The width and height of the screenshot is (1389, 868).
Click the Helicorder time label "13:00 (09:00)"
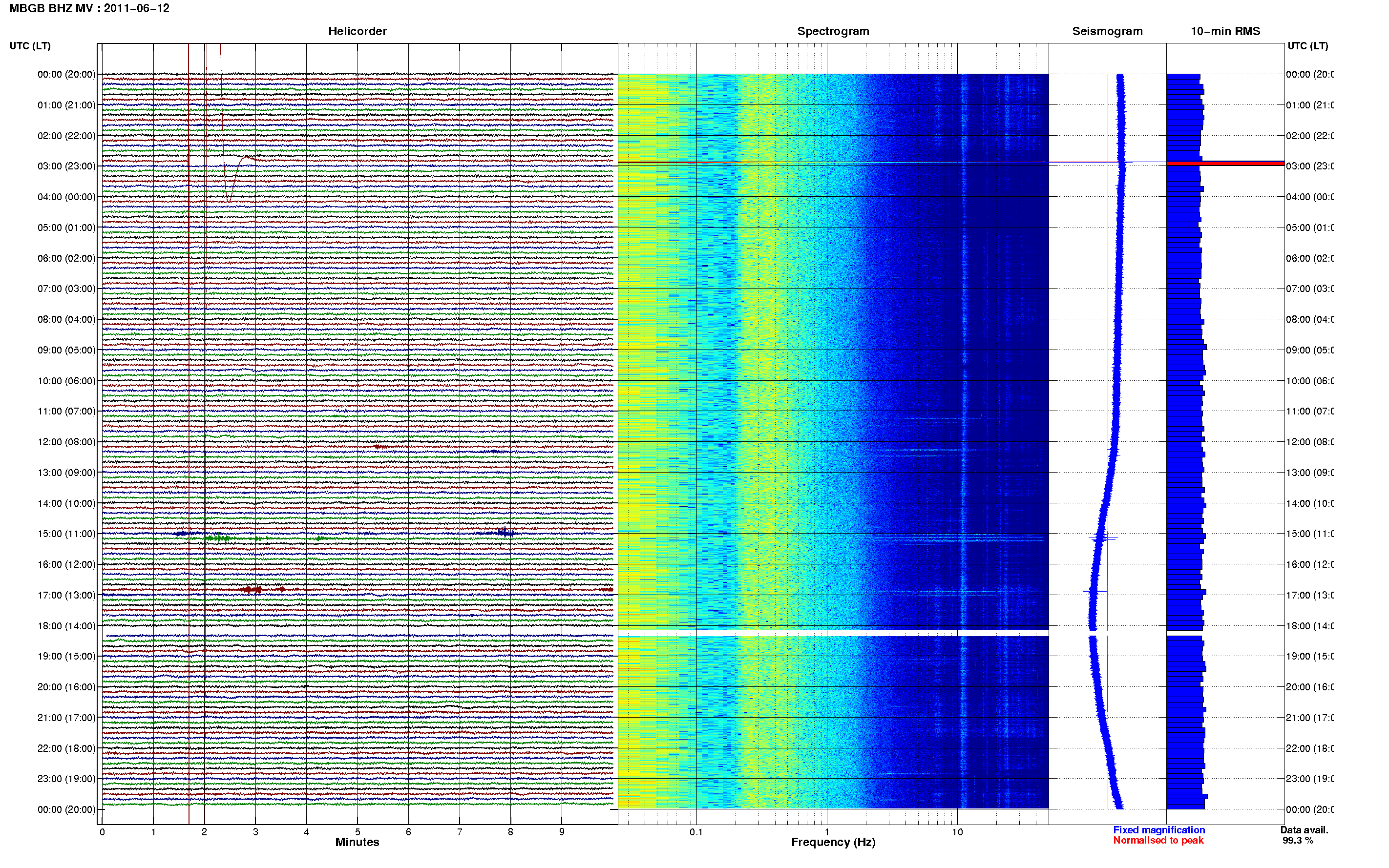(66, 473)
